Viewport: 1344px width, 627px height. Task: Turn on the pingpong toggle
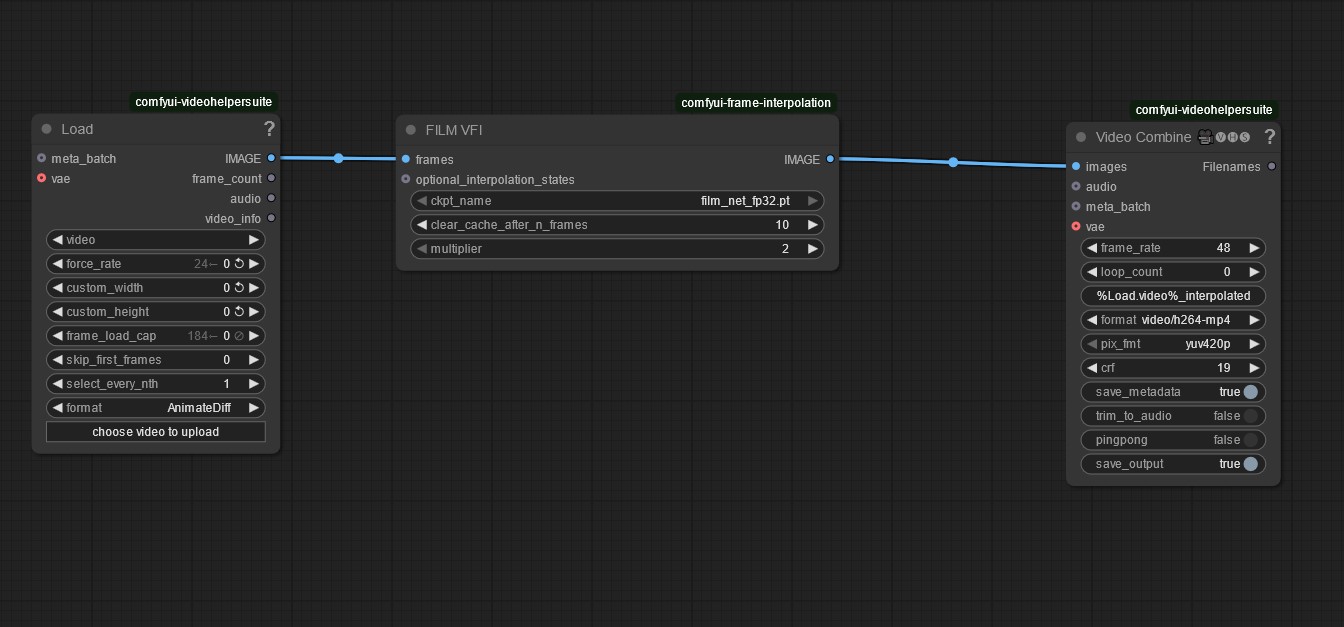pos(1250,440)
